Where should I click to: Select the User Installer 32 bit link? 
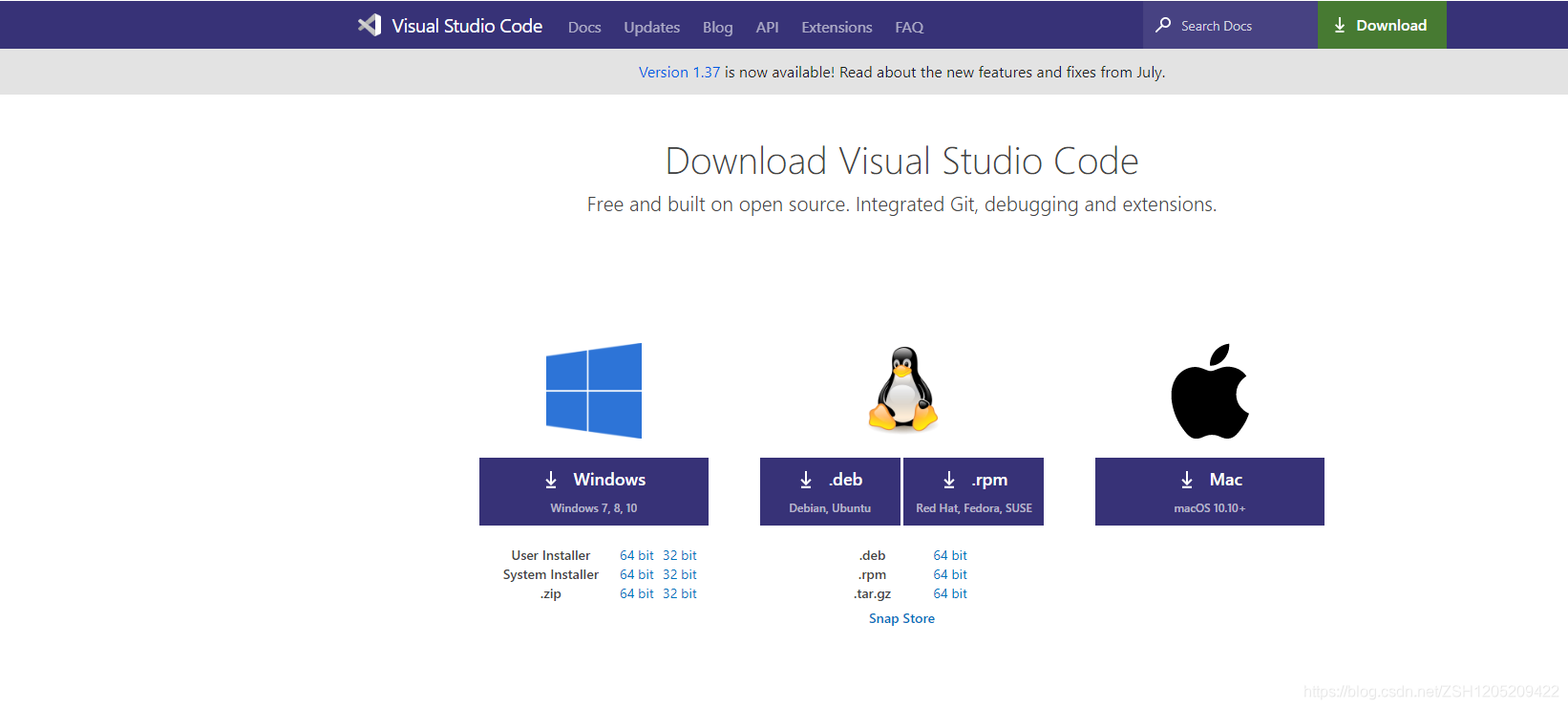680,555
